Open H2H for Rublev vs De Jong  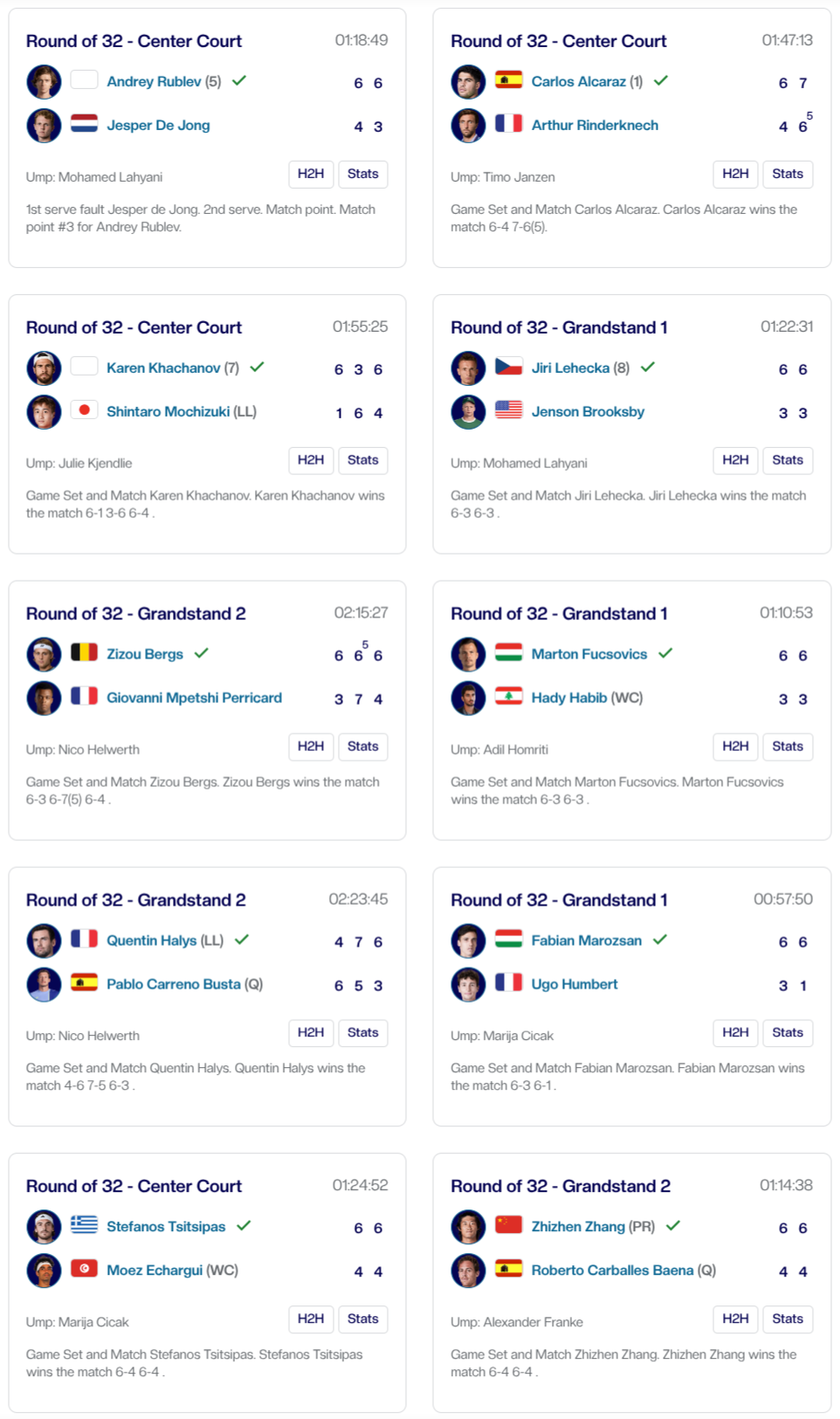[x=310, y=174]
